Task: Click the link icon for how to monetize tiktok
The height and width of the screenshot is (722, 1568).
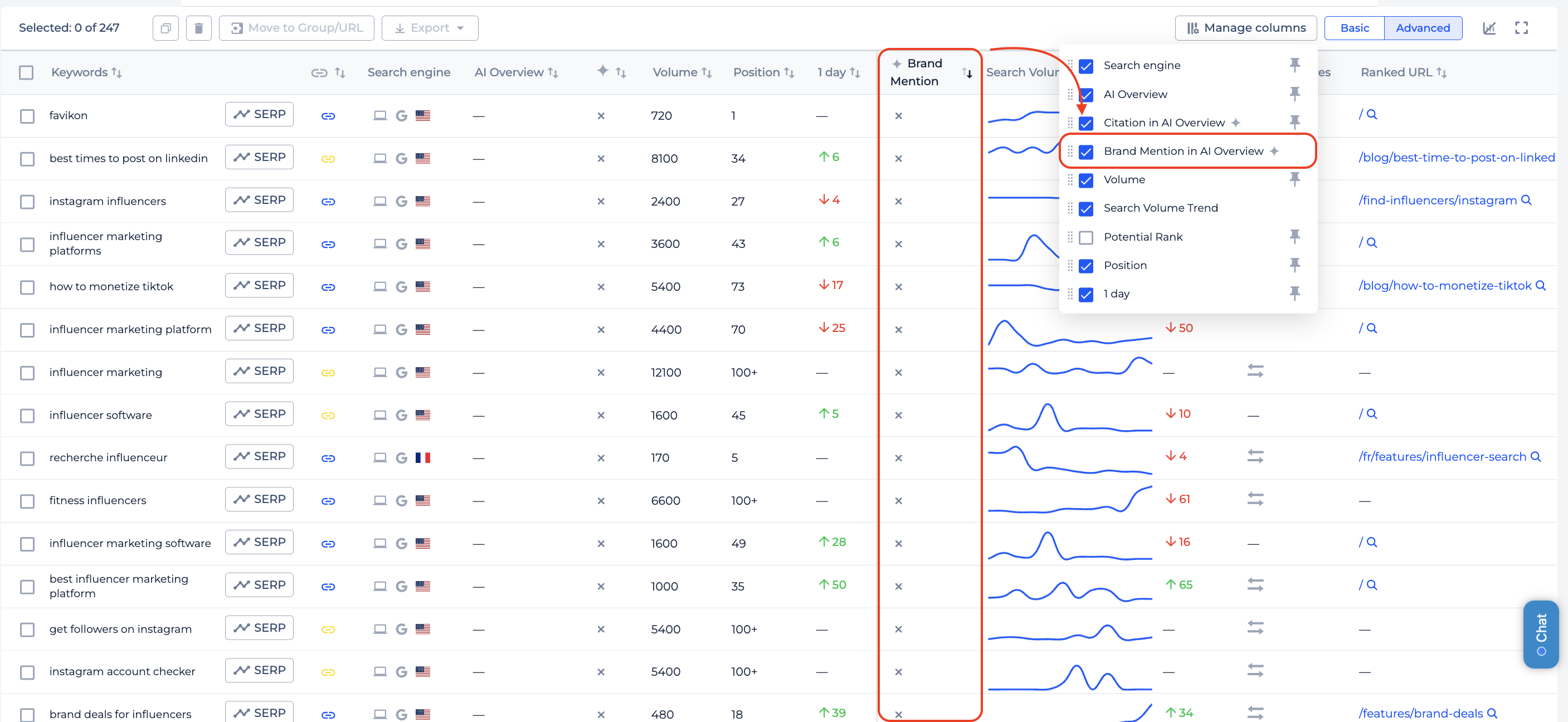Action: (x=328, y=286)
